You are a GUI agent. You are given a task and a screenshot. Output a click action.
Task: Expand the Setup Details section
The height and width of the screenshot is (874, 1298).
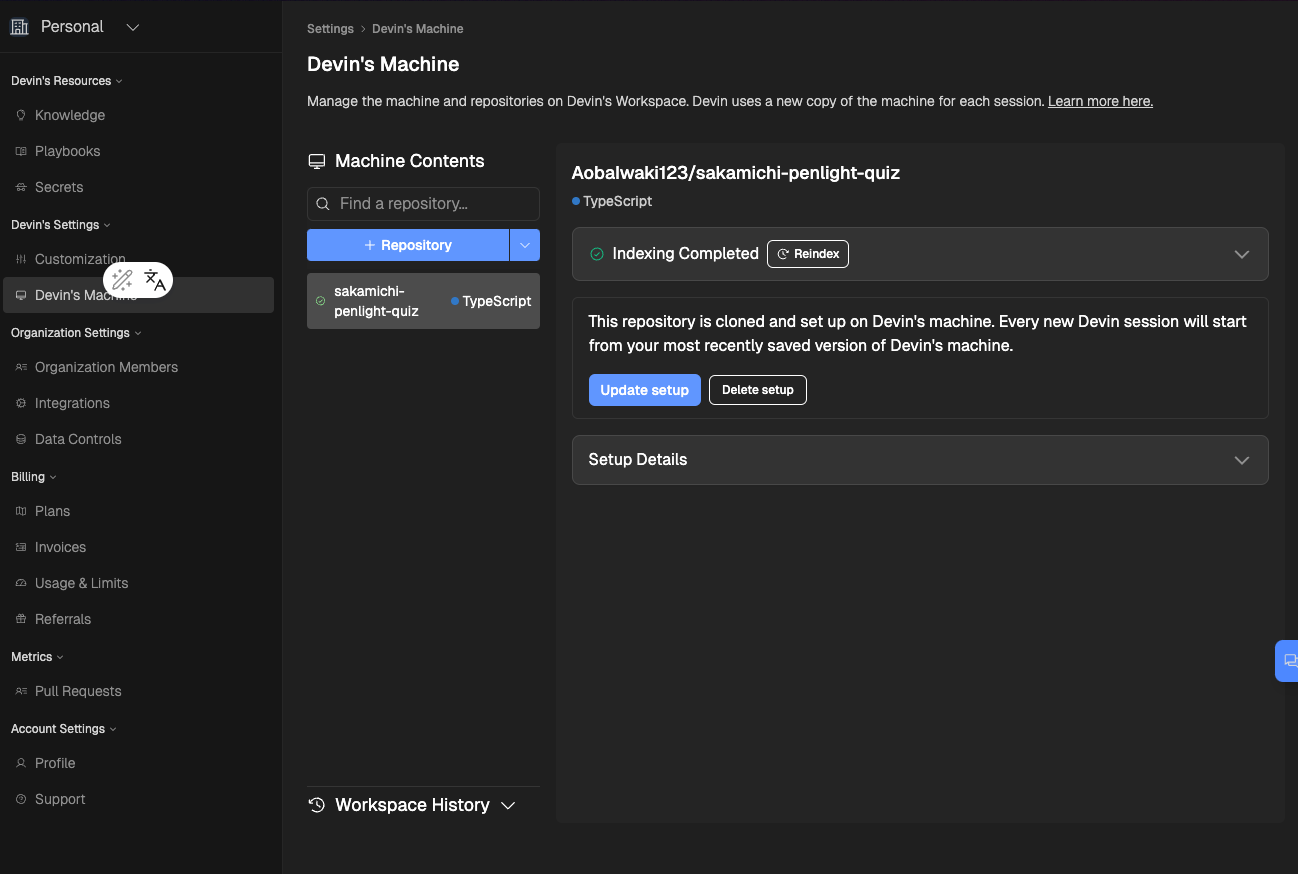point(920,460)
